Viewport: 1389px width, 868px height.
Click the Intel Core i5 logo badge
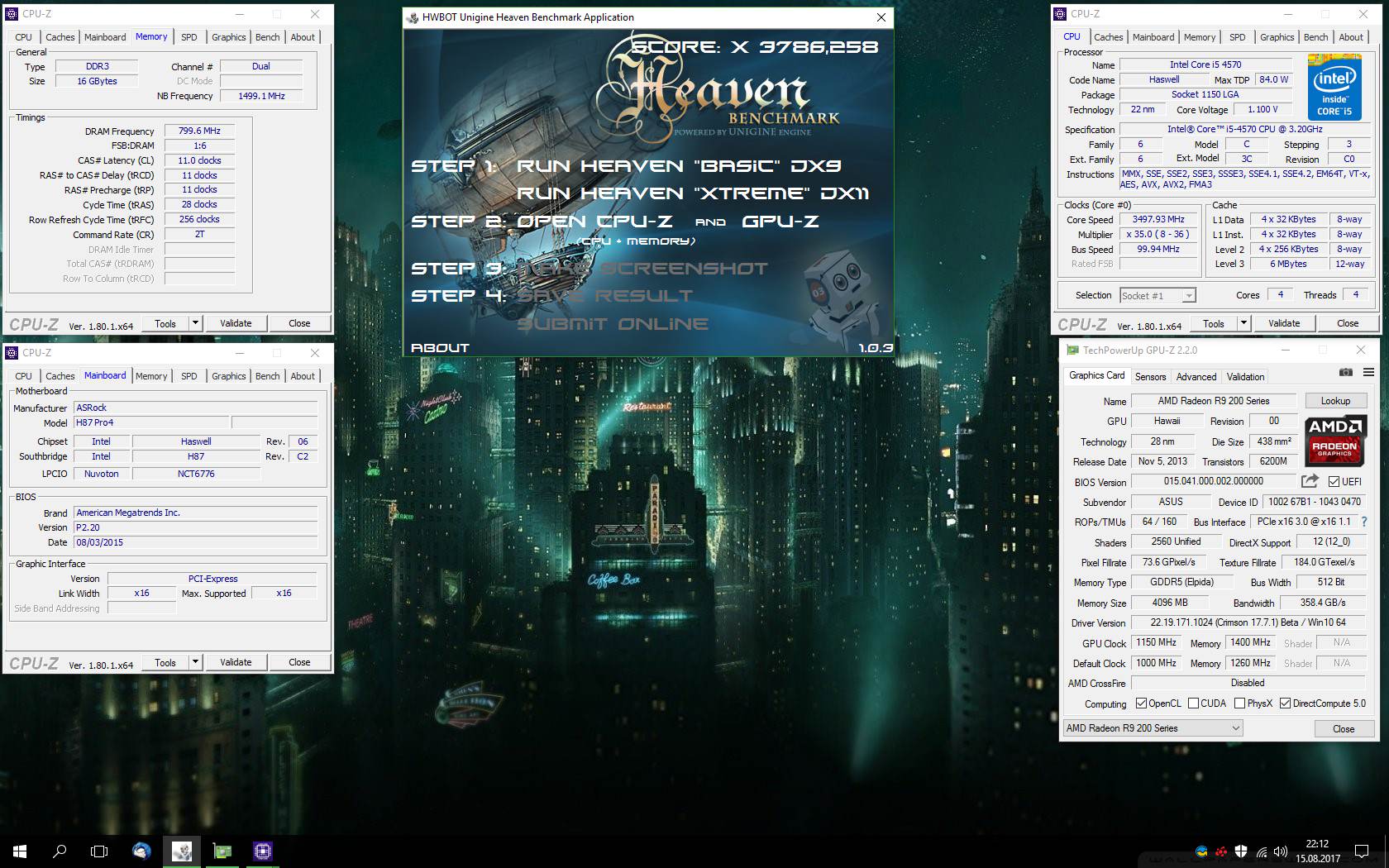coord(1334,87)
